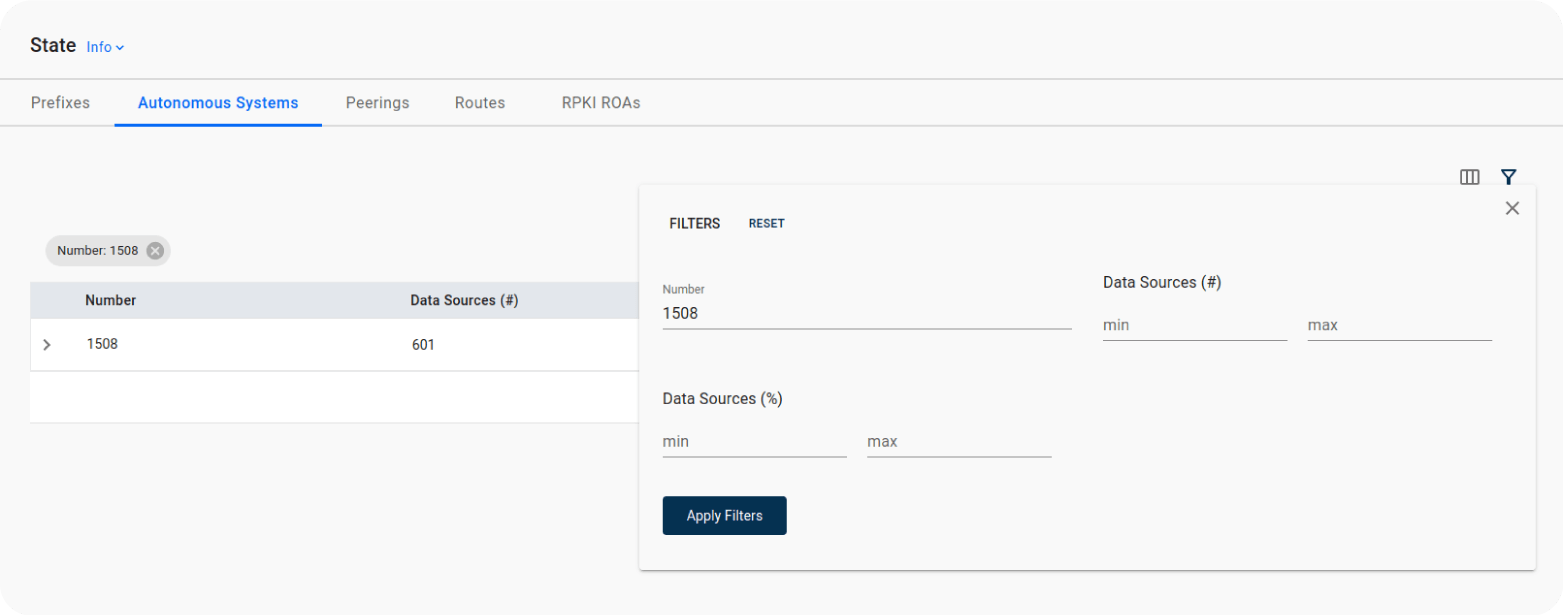Sort by the Number column header
The image size is (1563, 615).
pos(110,300)
